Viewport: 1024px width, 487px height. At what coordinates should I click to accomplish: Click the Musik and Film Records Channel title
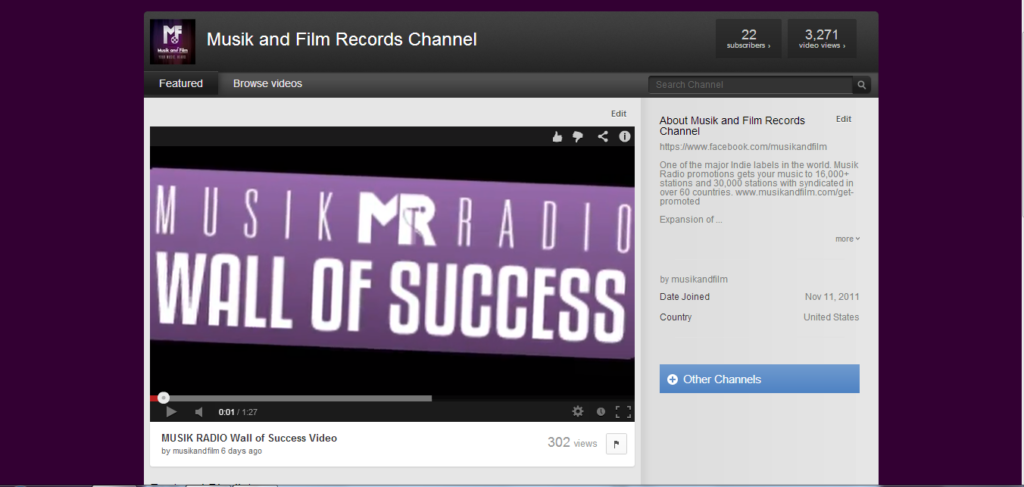point(342,39)
